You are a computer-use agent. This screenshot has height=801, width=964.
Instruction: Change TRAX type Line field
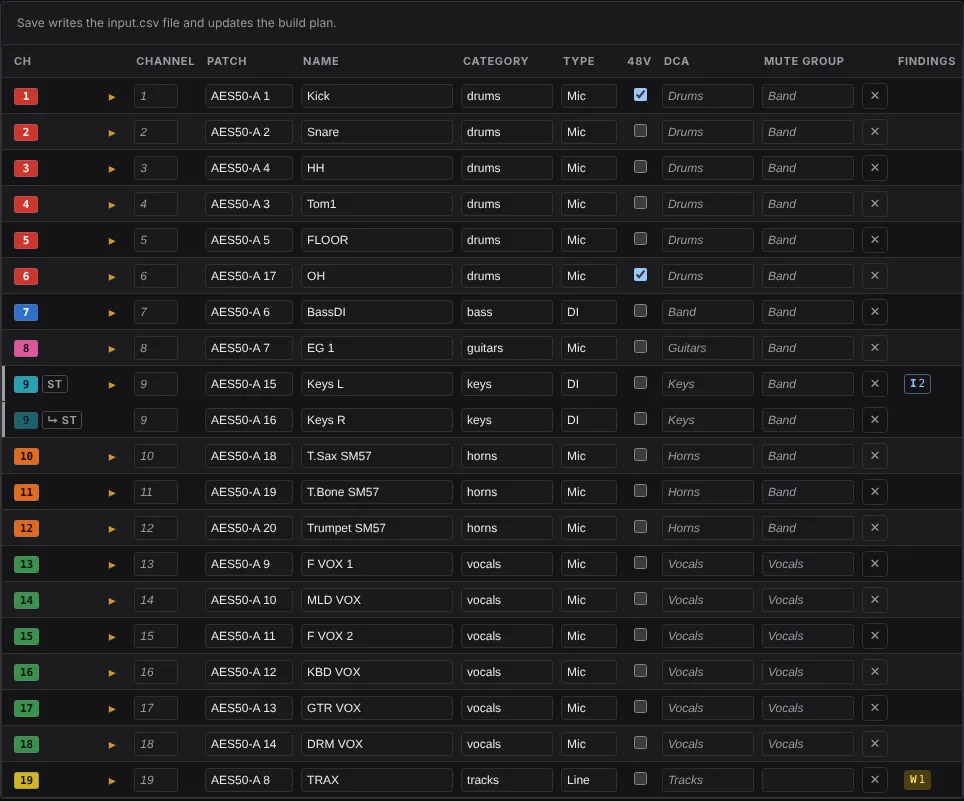[588, 779]
